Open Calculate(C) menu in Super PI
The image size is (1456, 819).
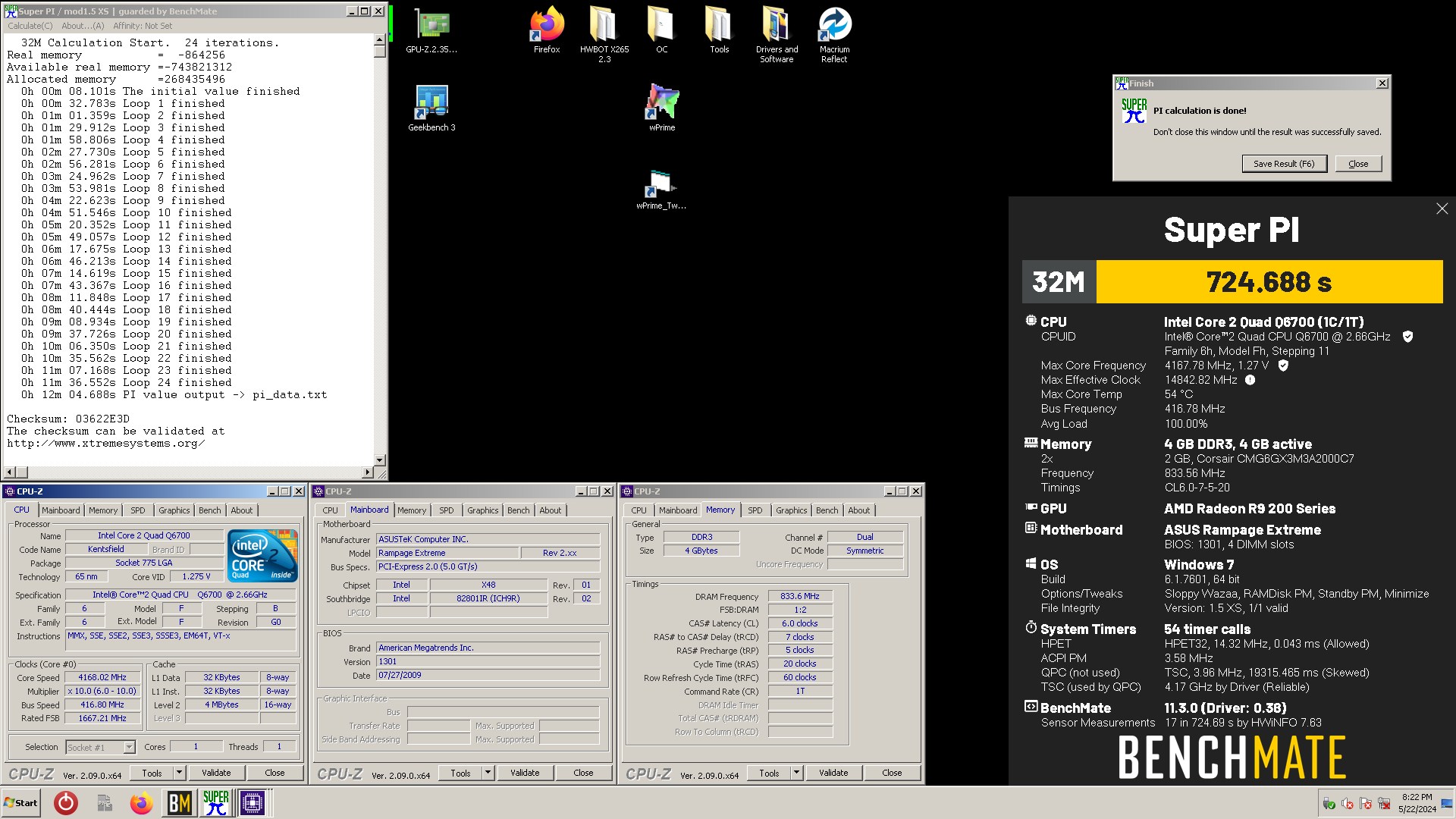[30, 26]
